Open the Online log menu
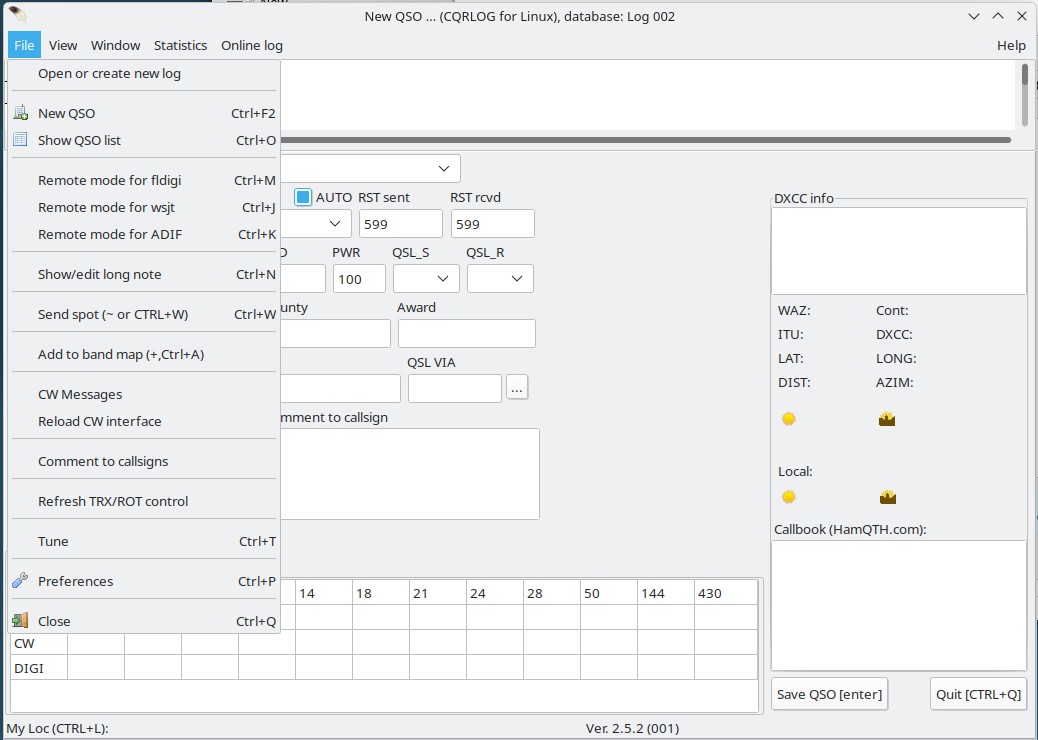The width and height of the screenshot is (1038, 740). (x=252, y=45)
